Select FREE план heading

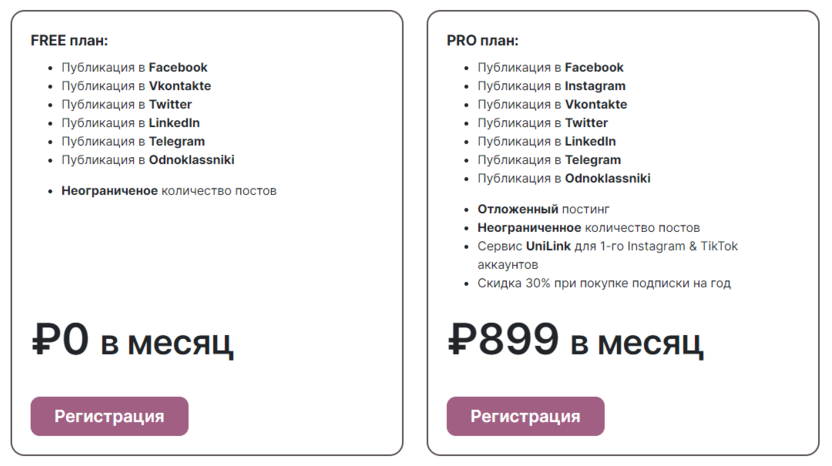[x=69, y=40]
